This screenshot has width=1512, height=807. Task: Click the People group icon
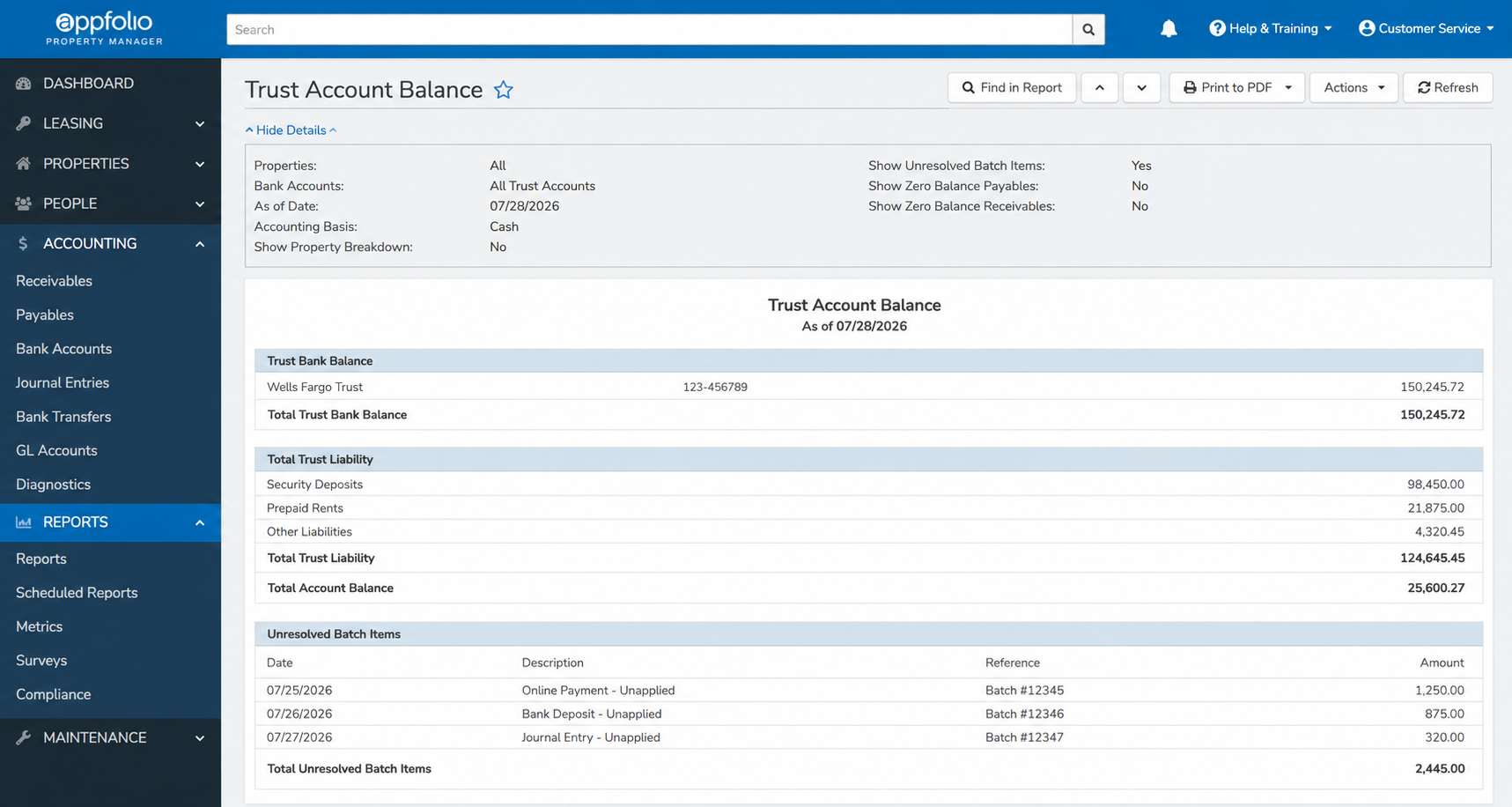[24, 204]
